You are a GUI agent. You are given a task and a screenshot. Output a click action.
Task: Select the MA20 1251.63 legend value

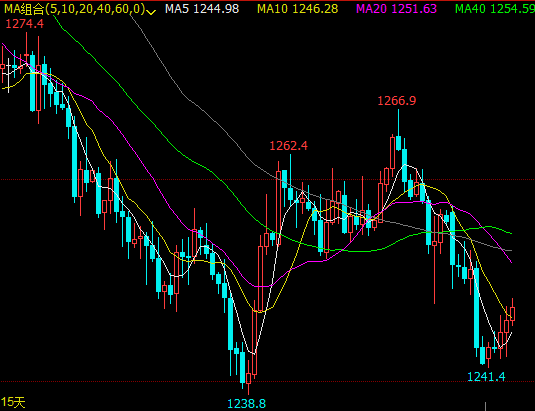click(x=396, y=9)
